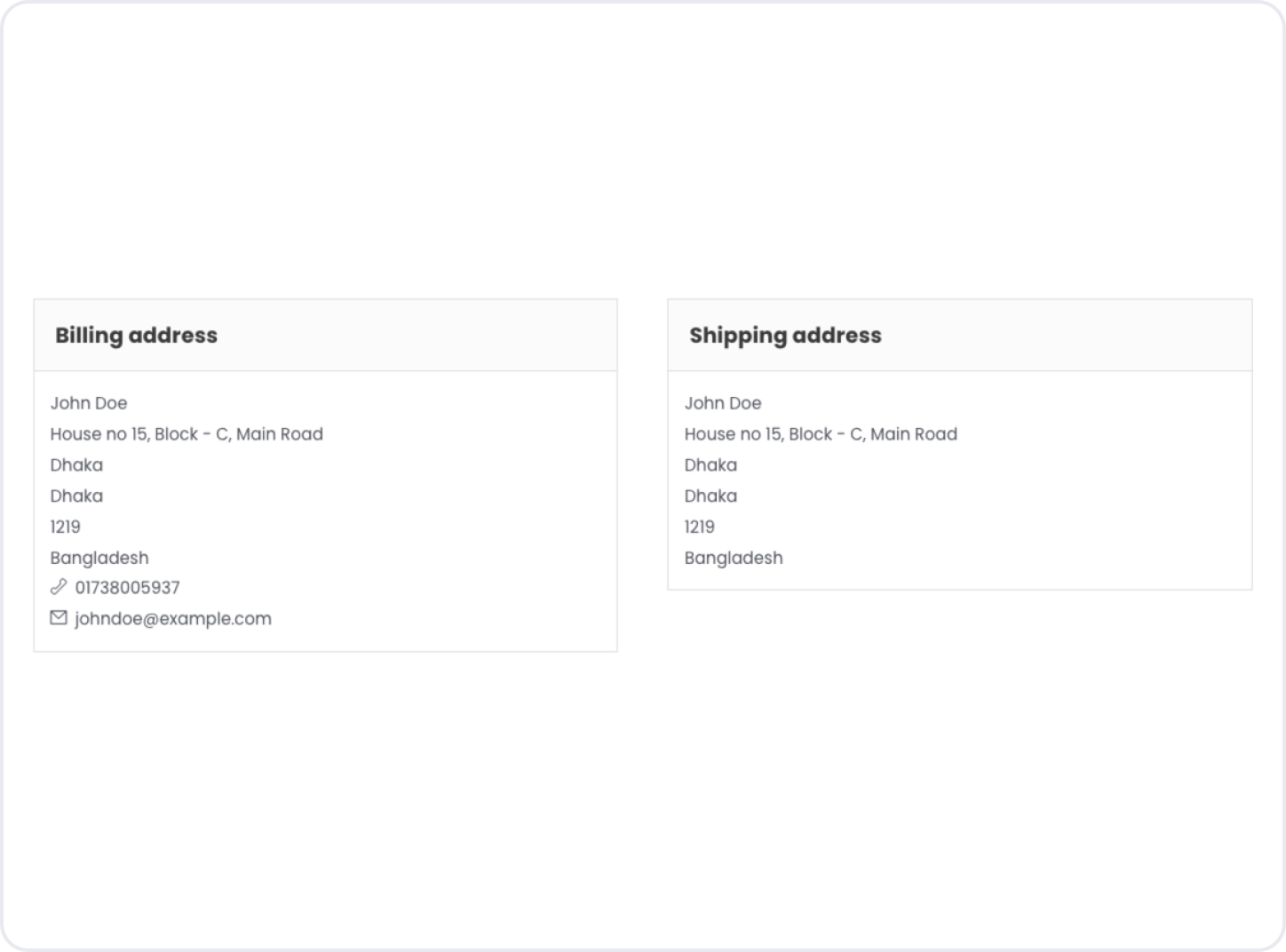Open the johndoe@example.com email link
The width and height of the screenshot is (1286, 952).
point(173,619)
